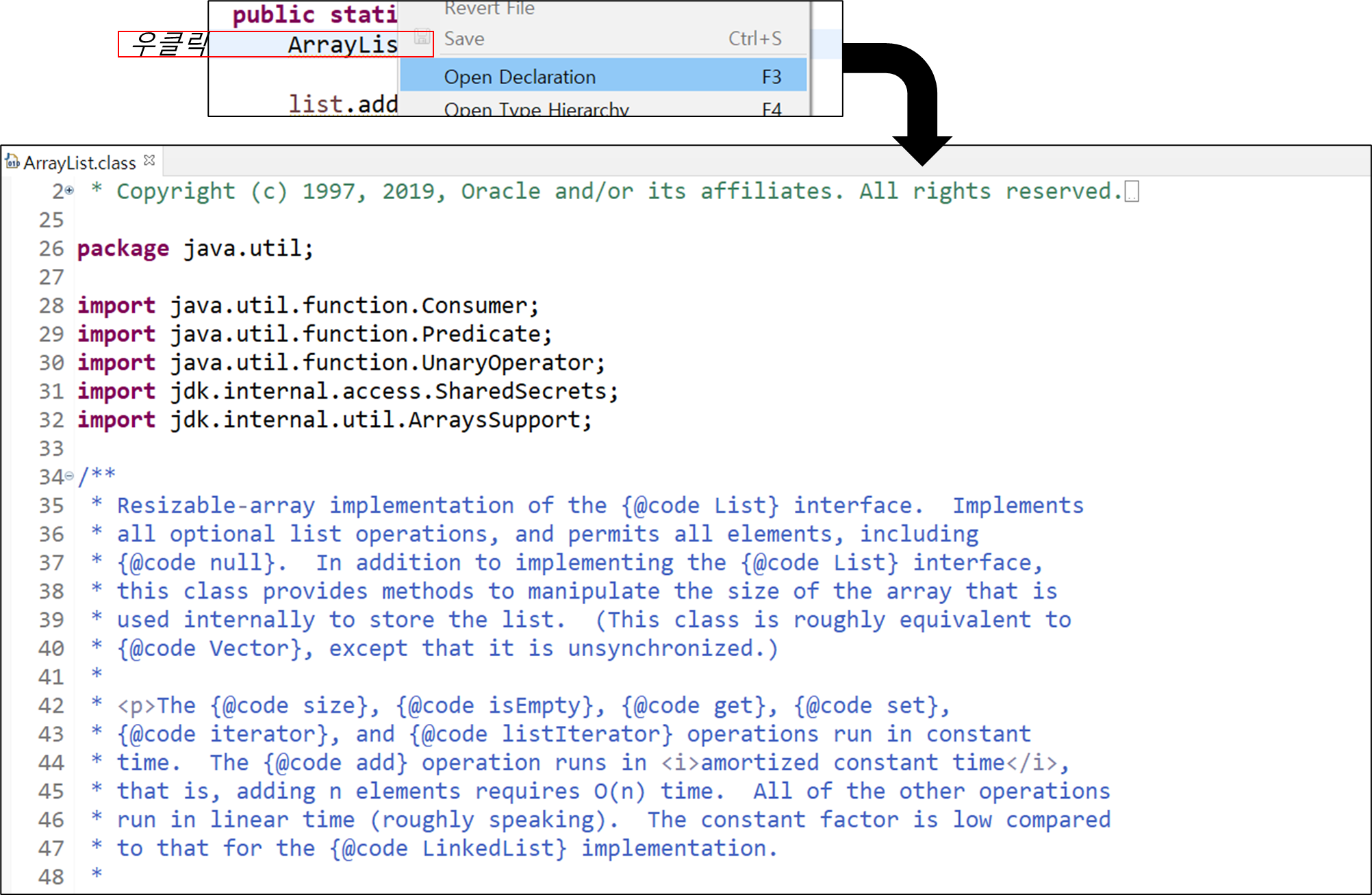1372x895 pixels.
Task: Click '{@code Vector}' on line 40
Action: coord(209,649)
